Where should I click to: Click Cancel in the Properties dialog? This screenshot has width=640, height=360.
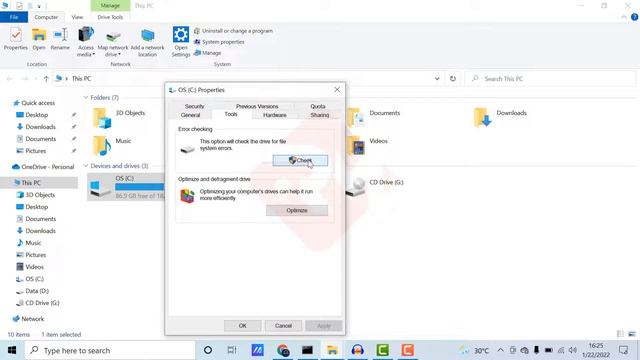(283, 326)
